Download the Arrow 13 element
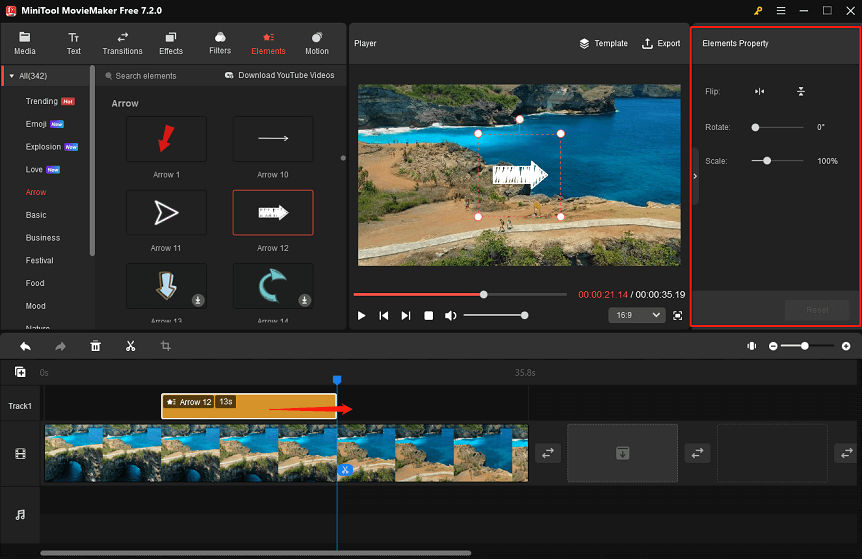This screenshot has width=862, height=559. (x=198, y=300)
